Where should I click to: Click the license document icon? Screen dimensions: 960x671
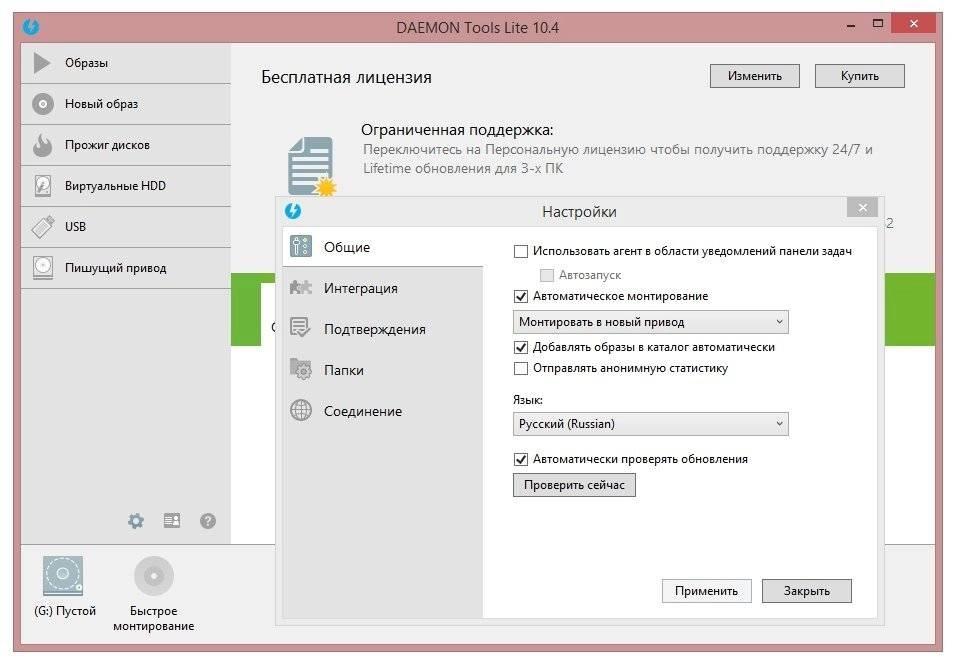point(312,166)
